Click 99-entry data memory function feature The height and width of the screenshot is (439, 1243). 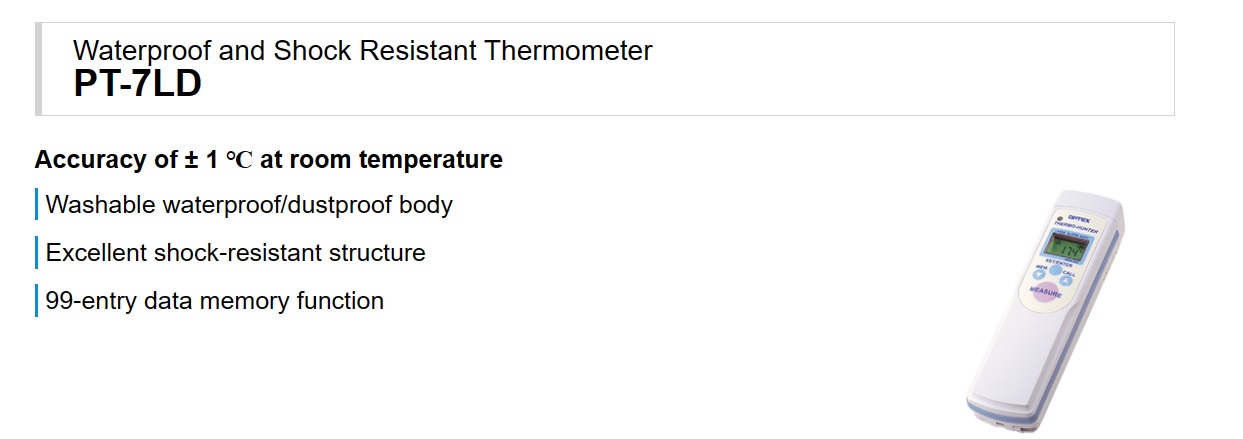tap(215, 301)
